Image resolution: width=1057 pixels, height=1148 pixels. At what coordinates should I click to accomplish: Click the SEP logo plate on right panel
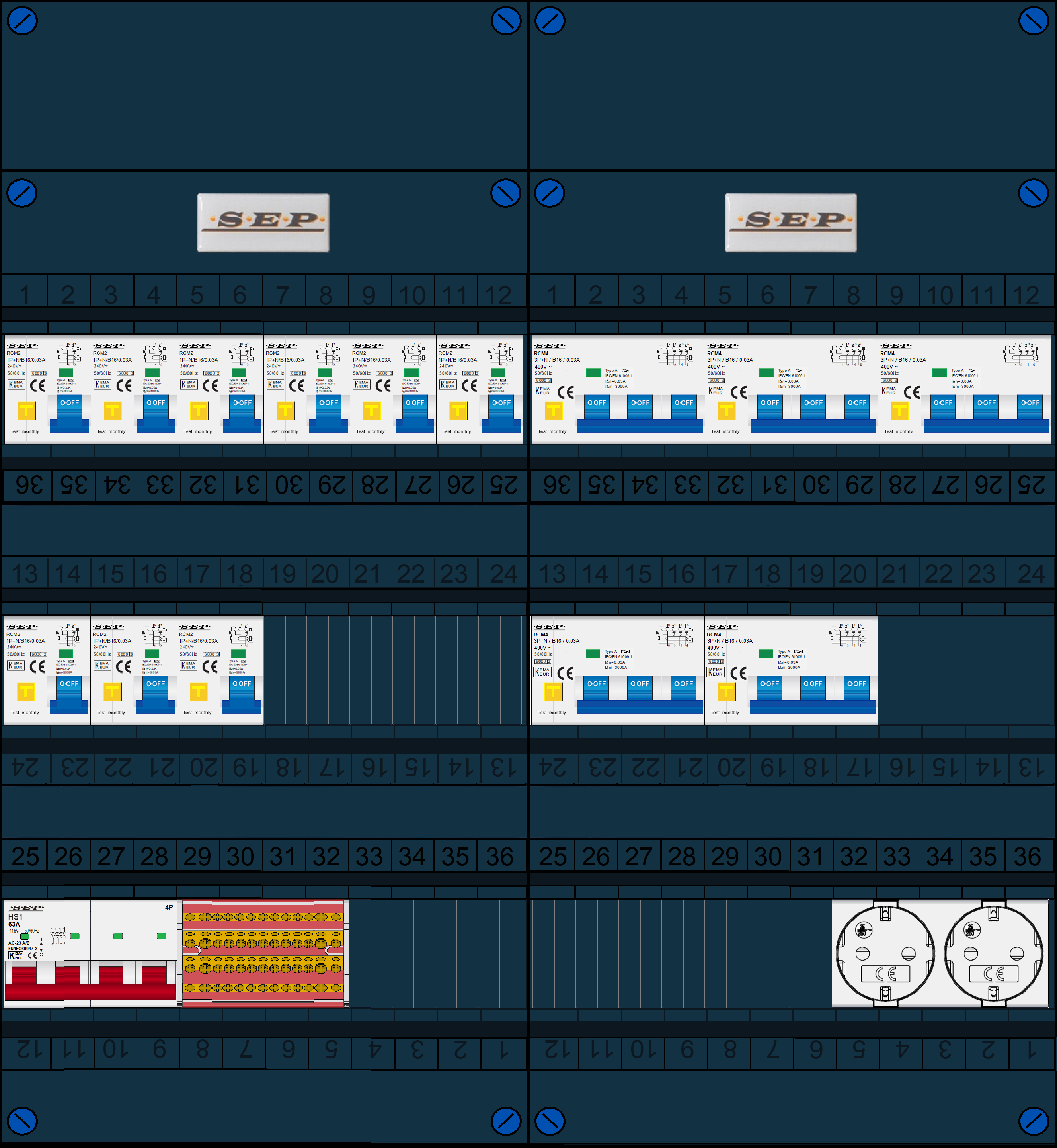(x=791, y=223)
